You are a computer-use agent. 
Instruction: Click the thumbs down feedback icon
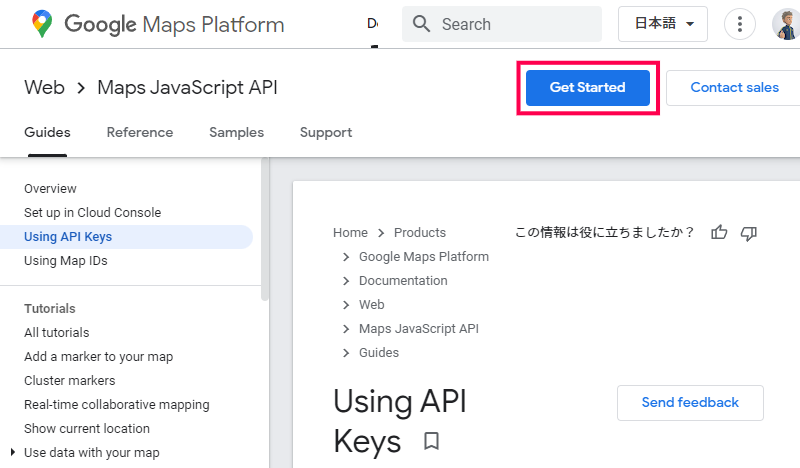[x=749, y=233]
